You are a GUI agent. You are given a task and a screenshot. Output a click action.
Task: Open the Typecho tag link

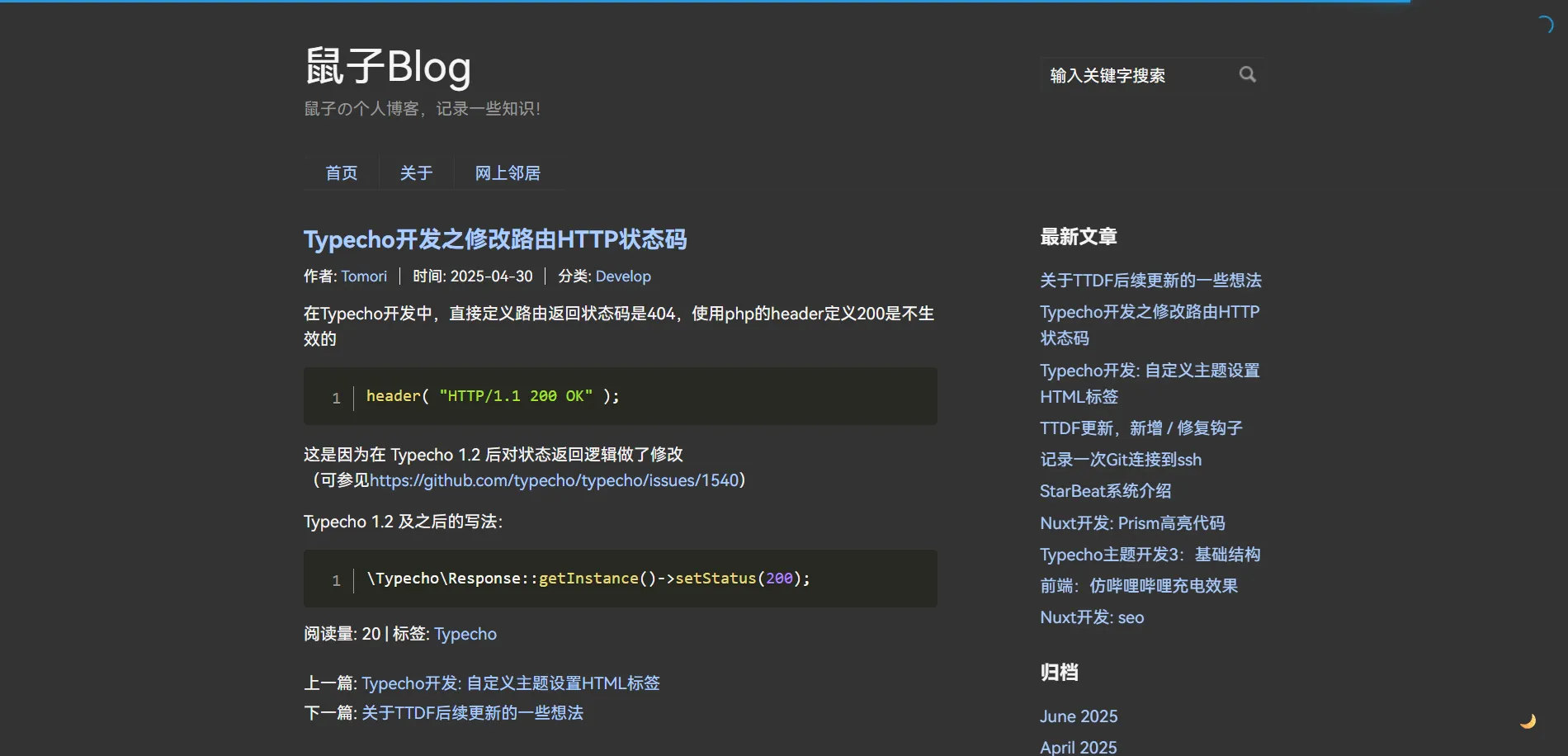465,634
